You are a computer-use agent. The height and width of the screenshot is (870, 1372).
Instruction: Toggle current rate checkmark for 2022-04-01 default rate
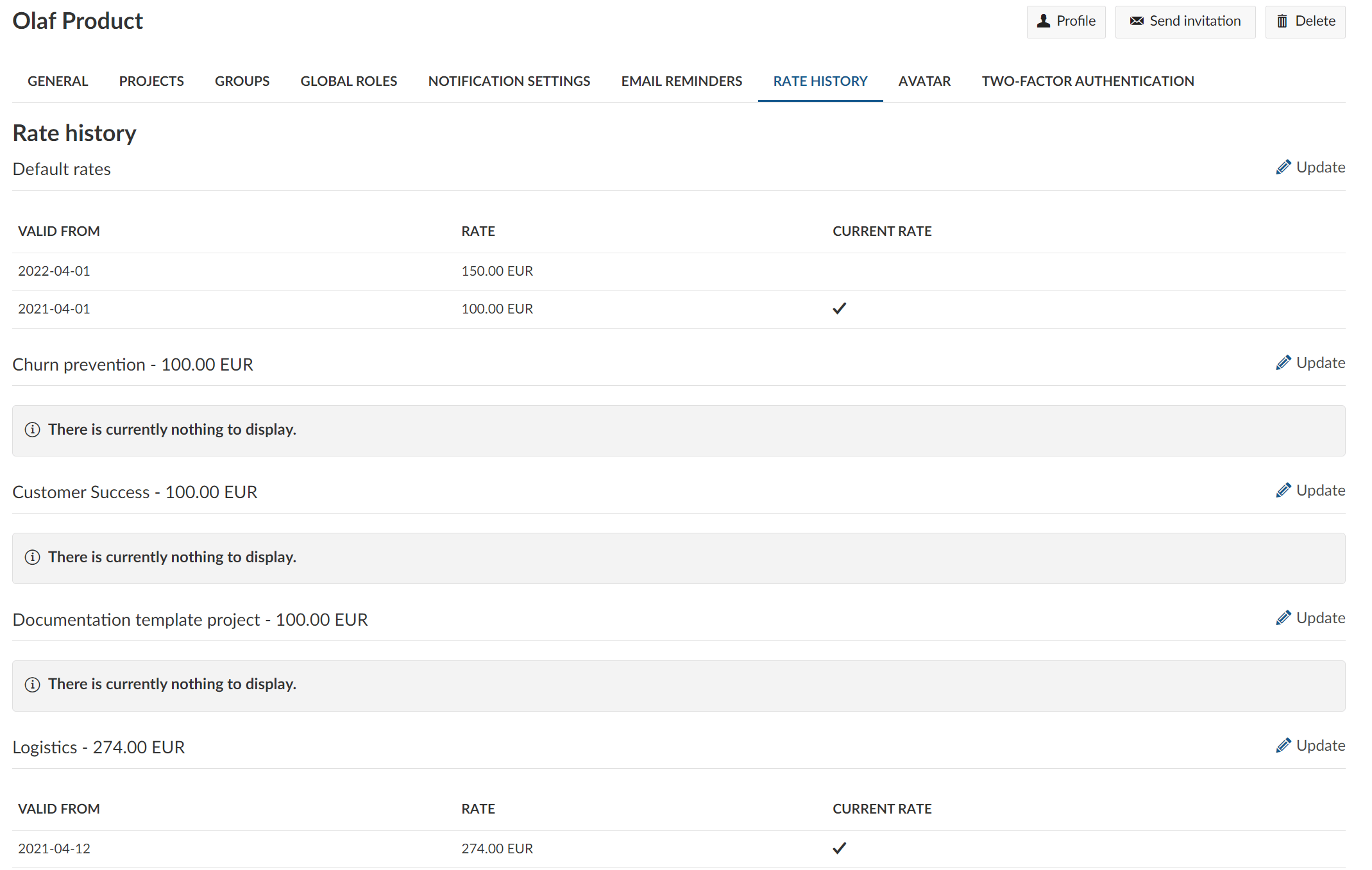[x=838, y=270]
